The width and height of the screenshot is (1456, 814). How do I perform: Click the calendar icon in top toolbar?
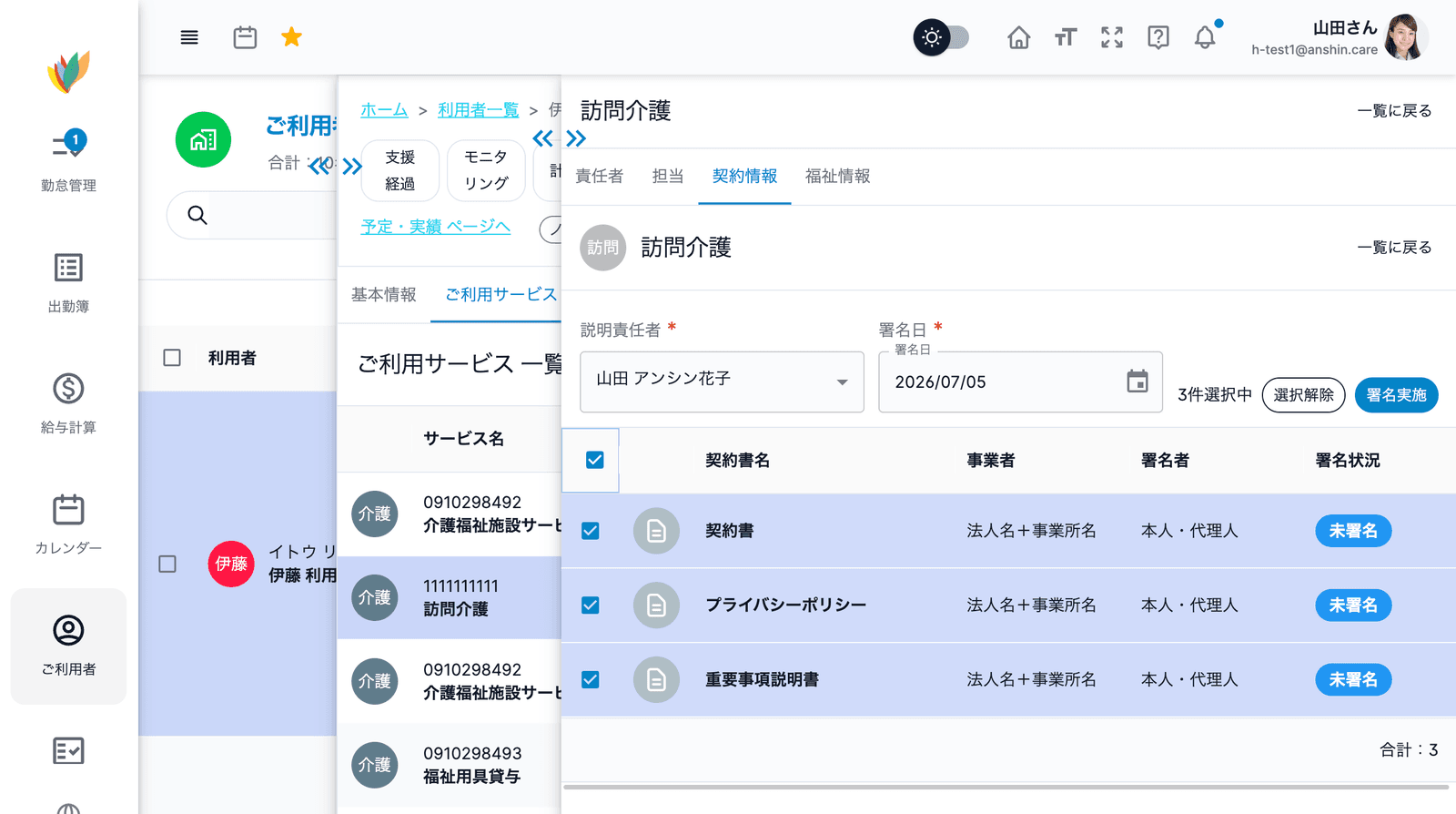click(245, 37)
